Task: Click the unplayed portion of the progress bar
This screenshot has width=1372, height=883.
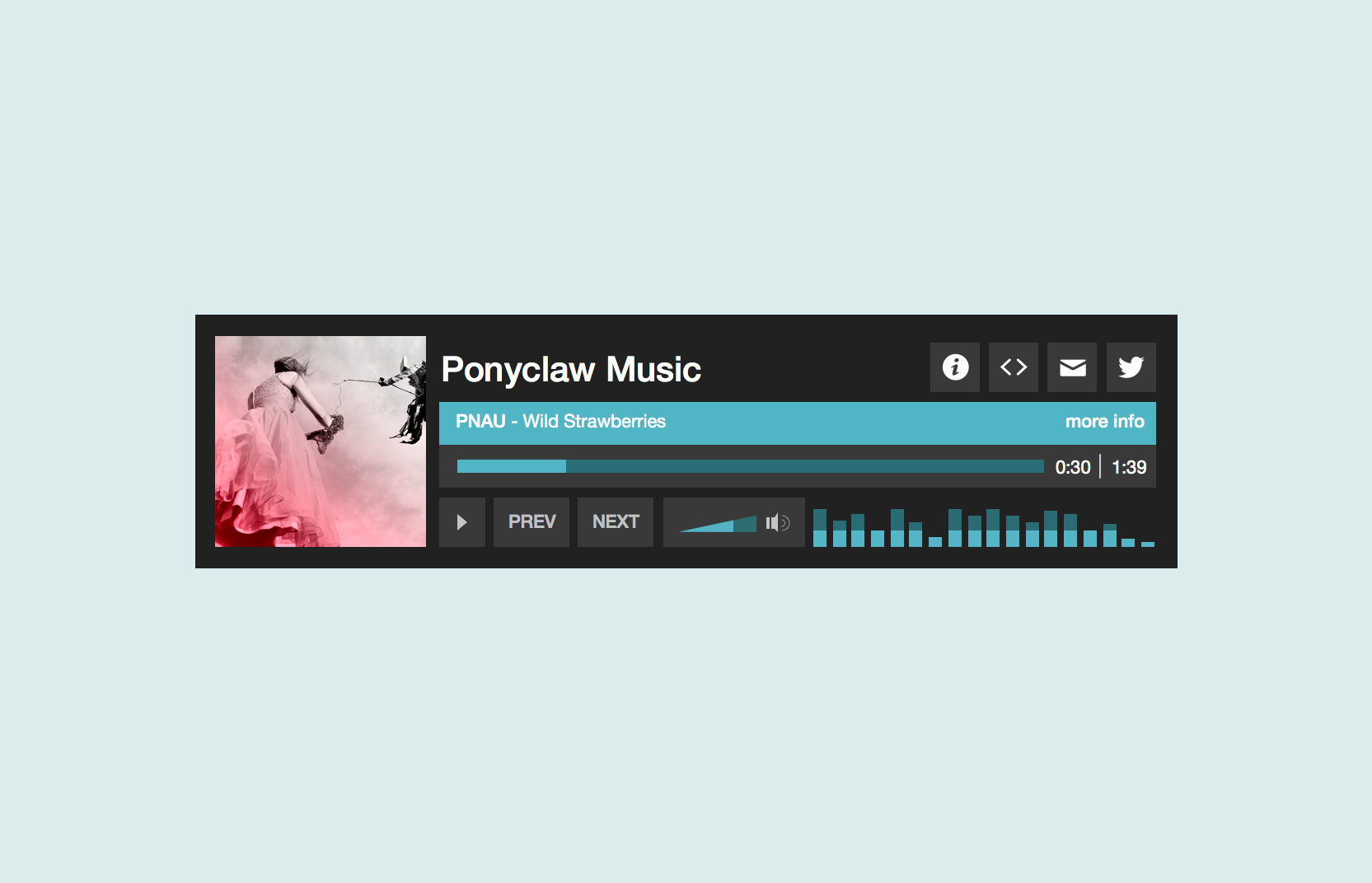Action: click(805, 466)
